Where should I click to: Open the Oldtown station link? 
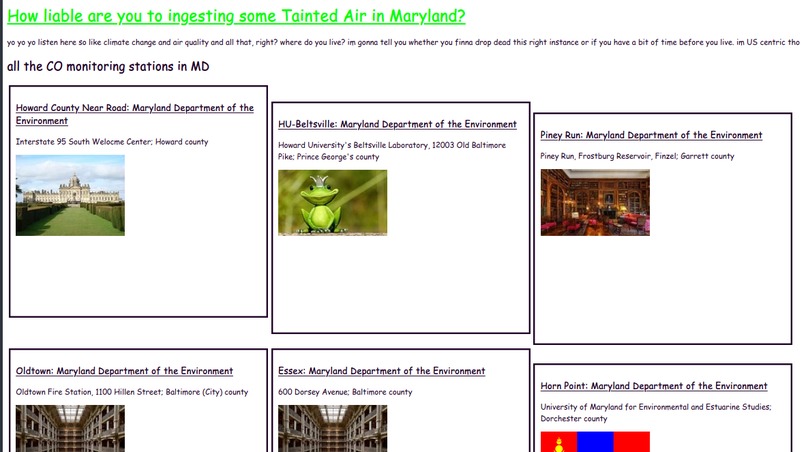click(124, 371)
